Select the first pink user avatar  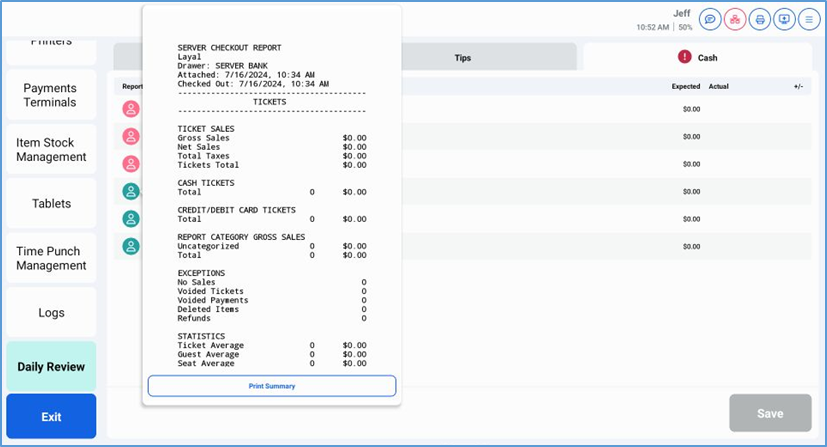coord(130,109)
